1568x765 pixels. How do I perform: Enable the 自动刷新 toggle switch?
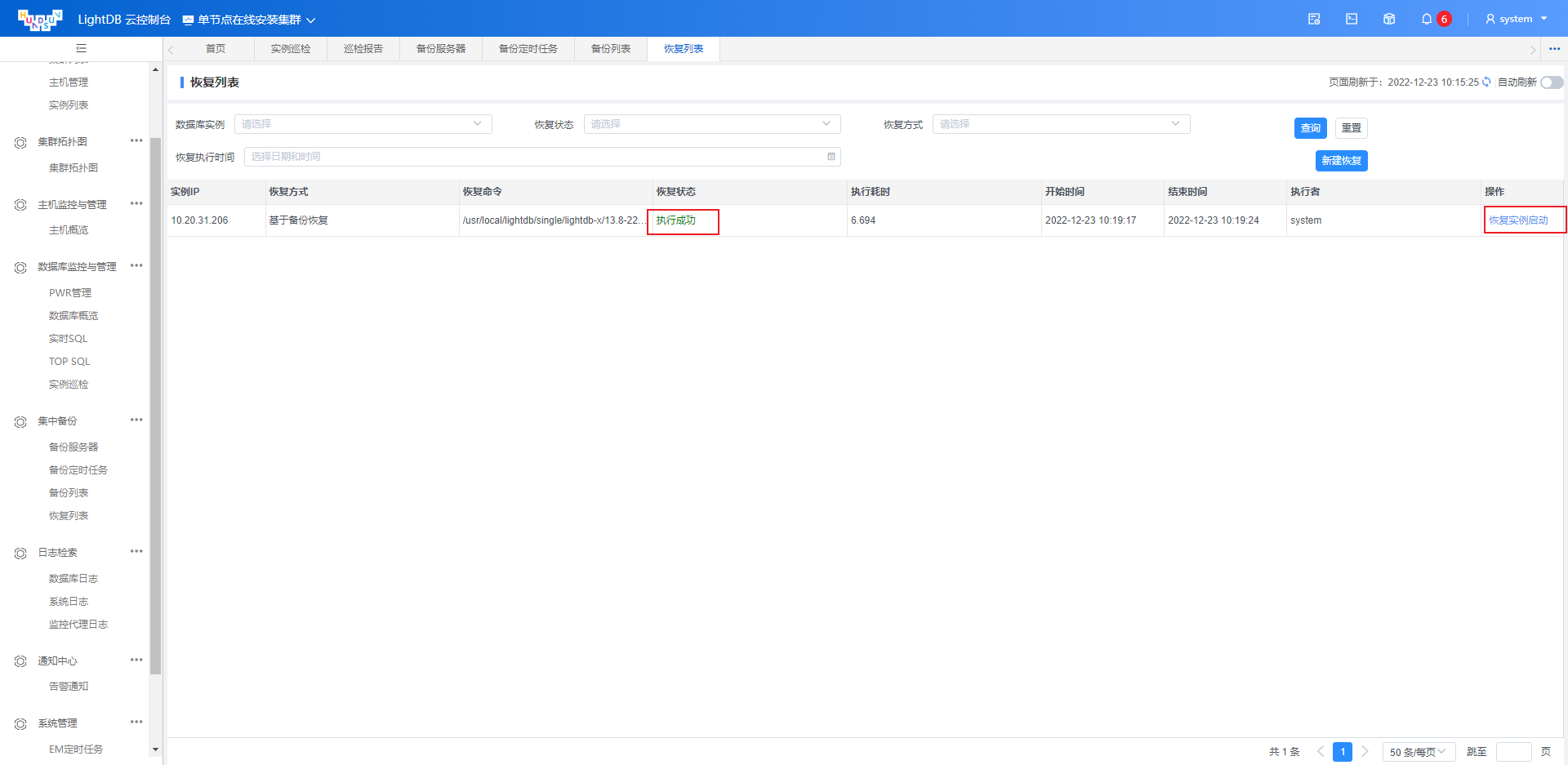(1551, 82)
